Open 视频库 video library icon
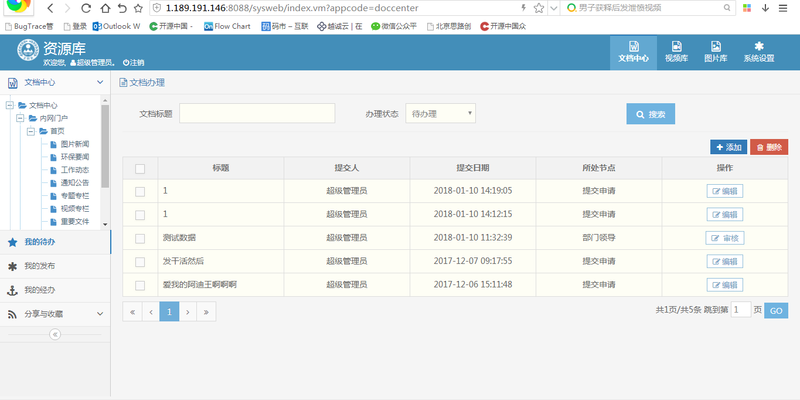The image size is (800, 400). pos(677,52)
